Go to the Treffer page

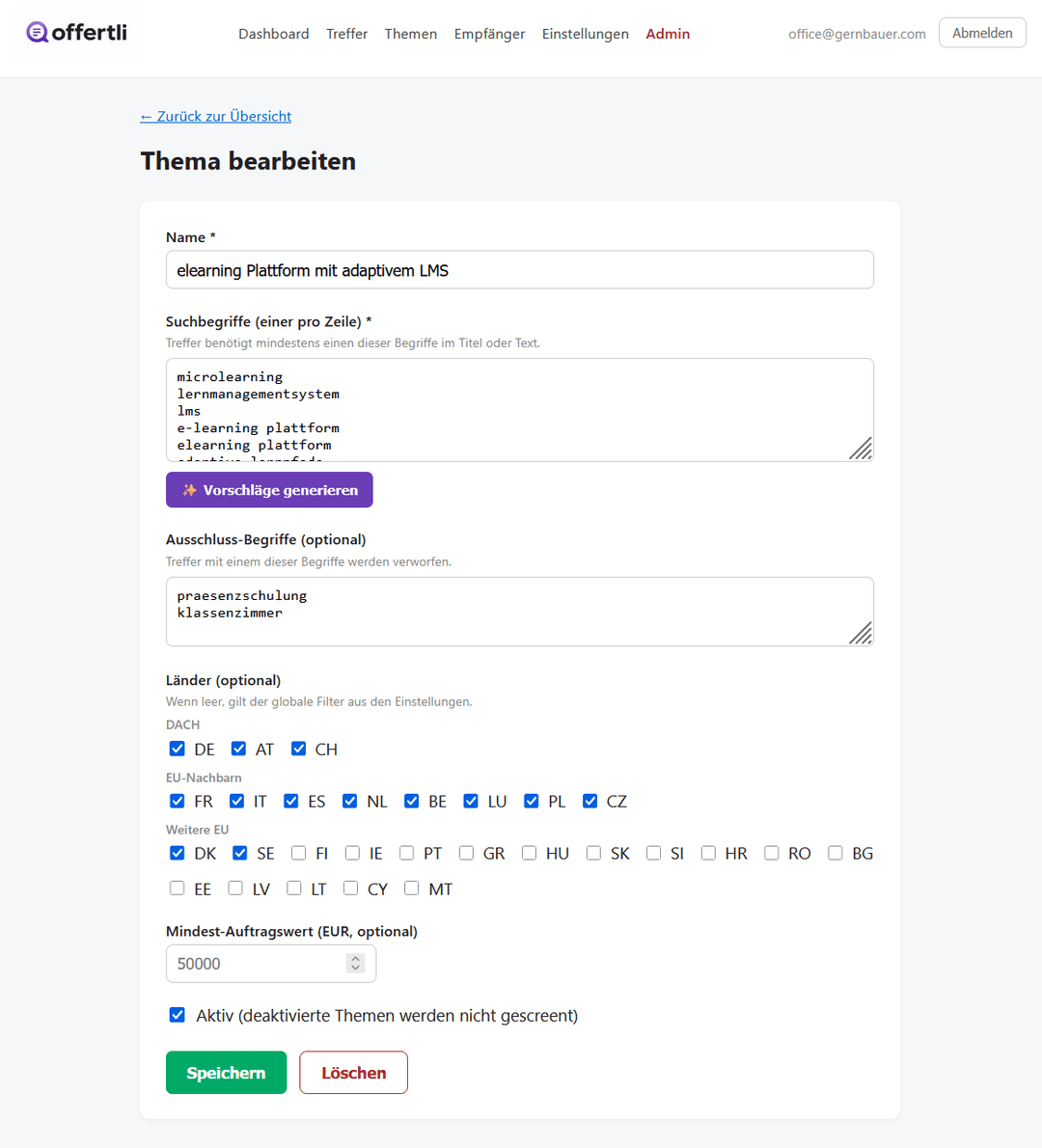(347, 34)
